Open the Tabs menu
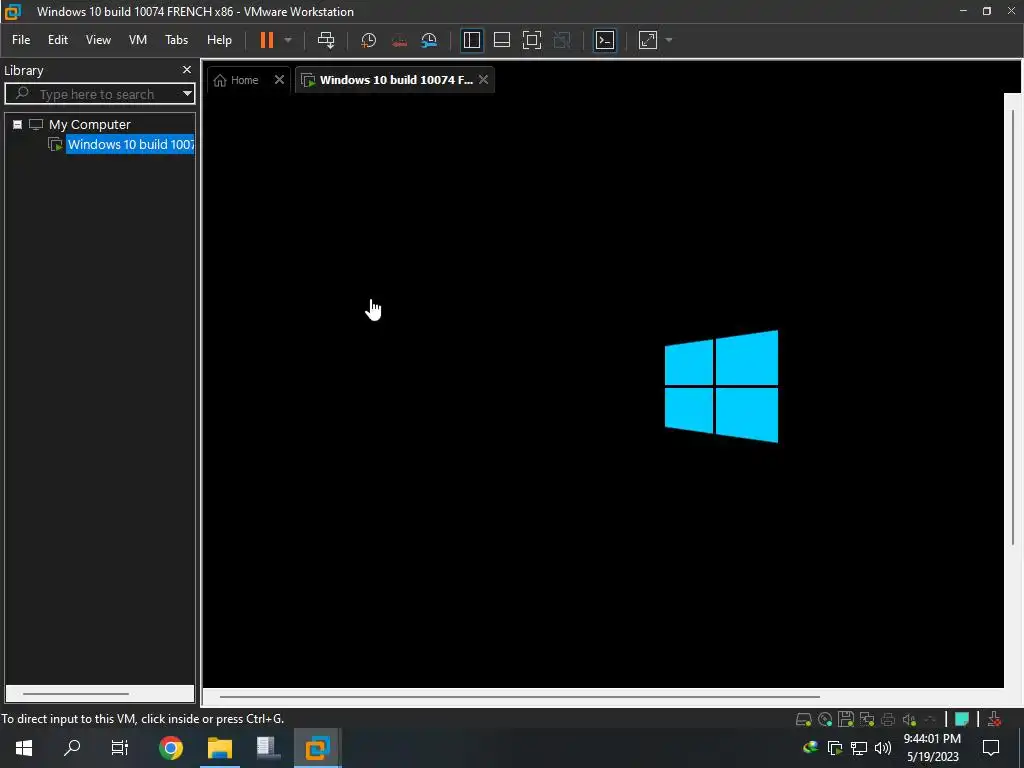The image size is (1024, 768). pyautogui.click(x=176, y=40)
